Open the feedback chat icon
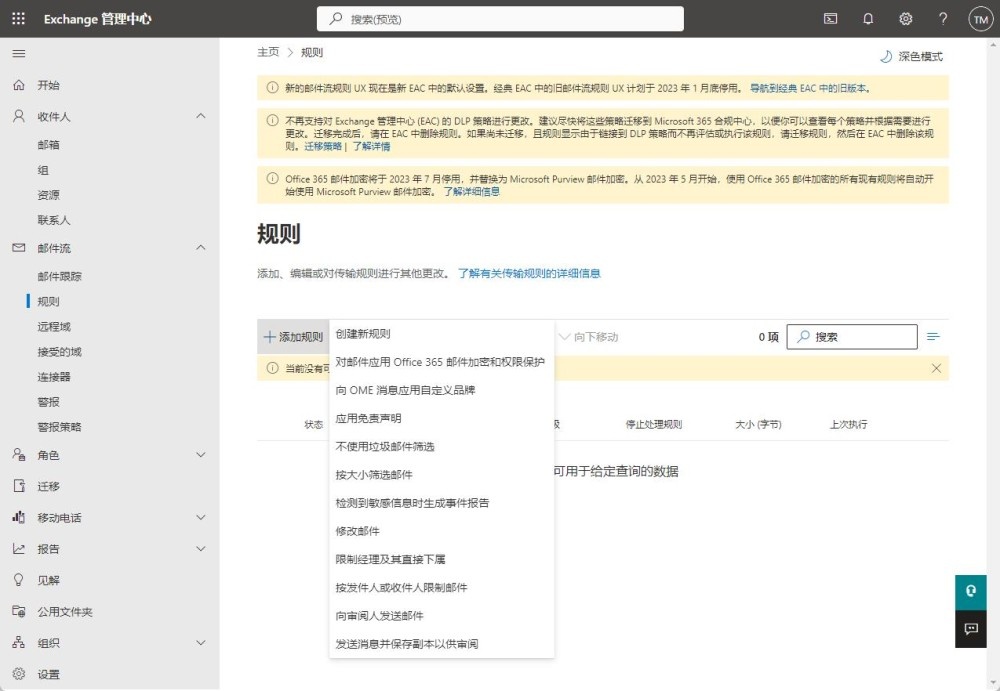The image size is (1000, 691). pyautogui.click(x=970, y=629)
